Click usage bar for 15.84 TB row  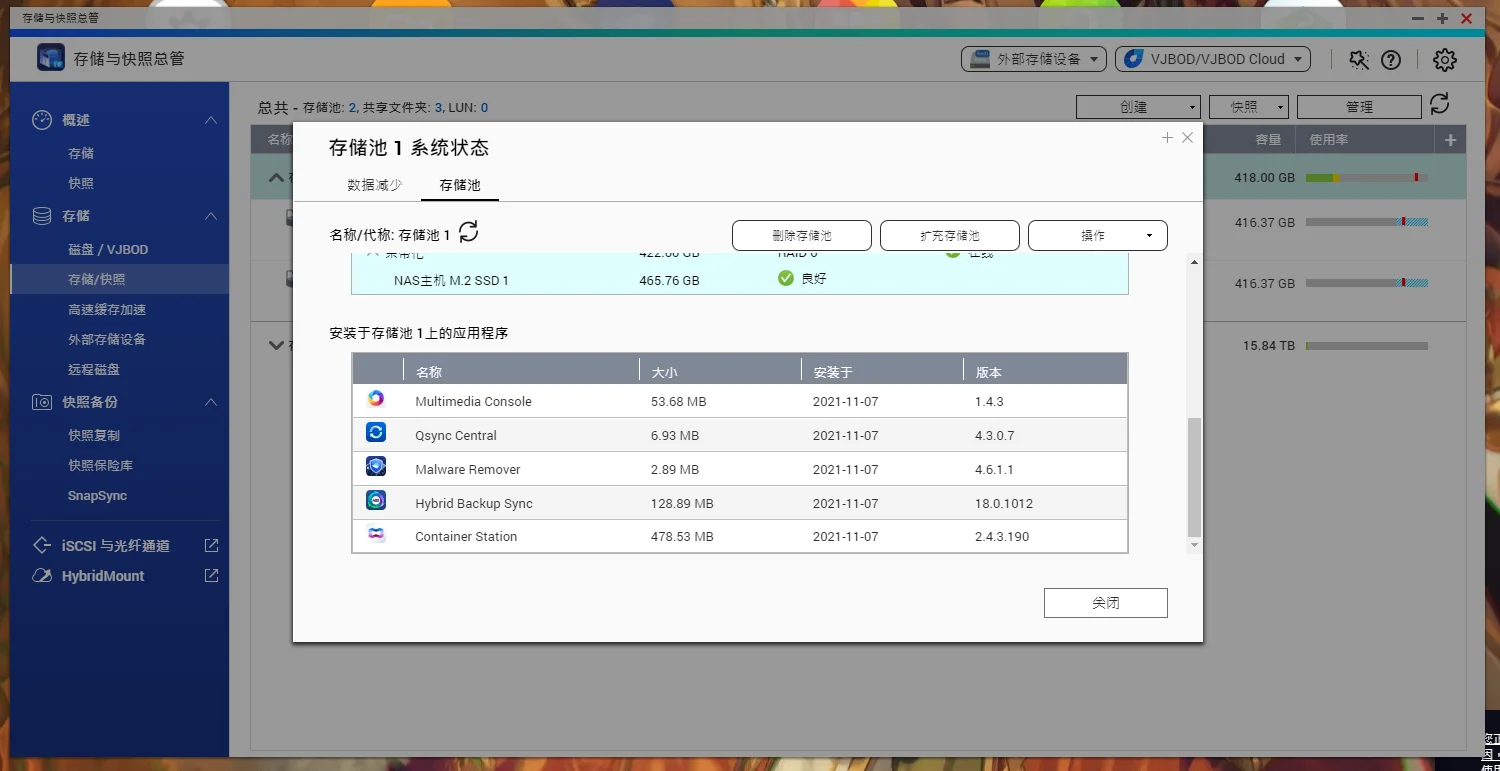[1366, 346]
